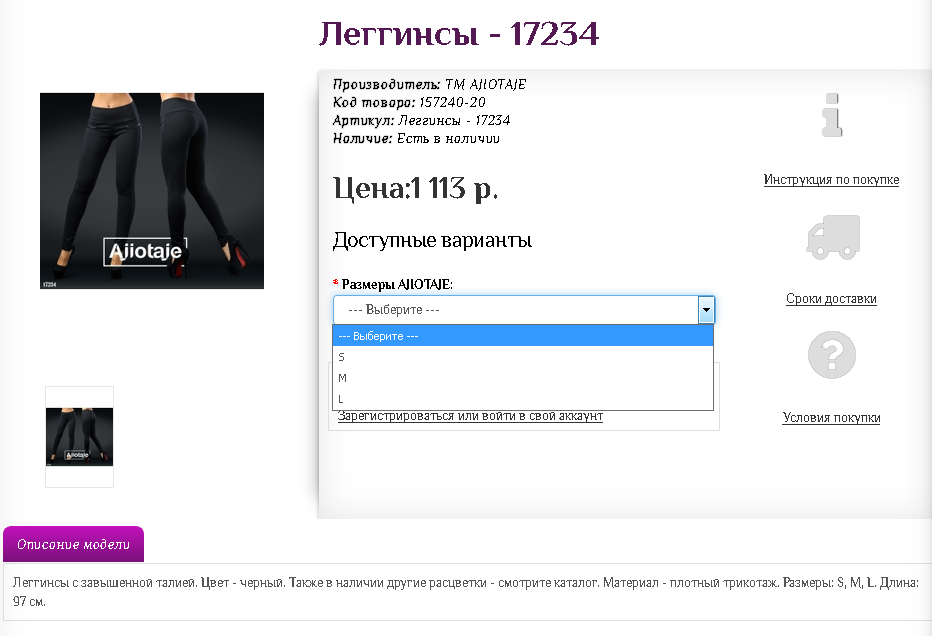
Task: Open the "Условия покупки" link
Action: (x=831, y=418)
